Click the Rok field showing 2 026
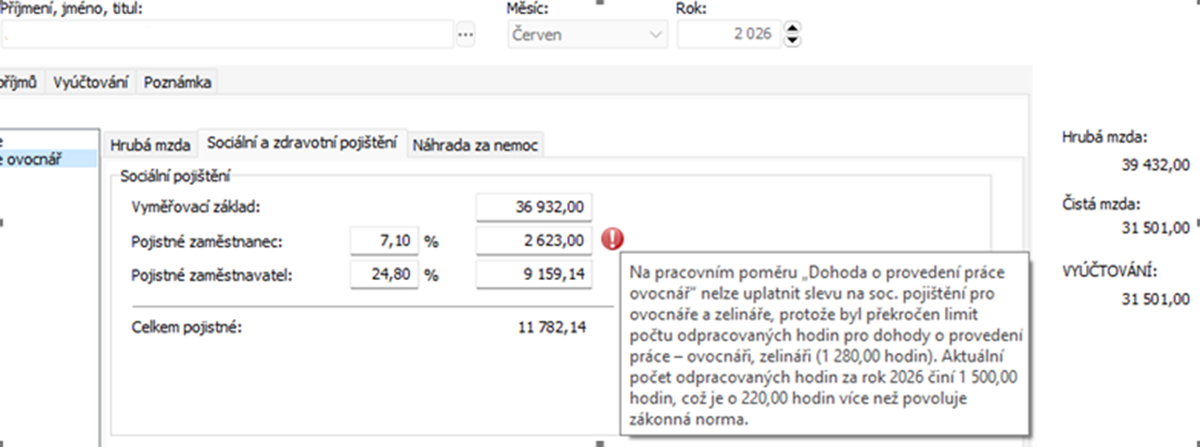 pyautogui.click(x=726, y=34)
